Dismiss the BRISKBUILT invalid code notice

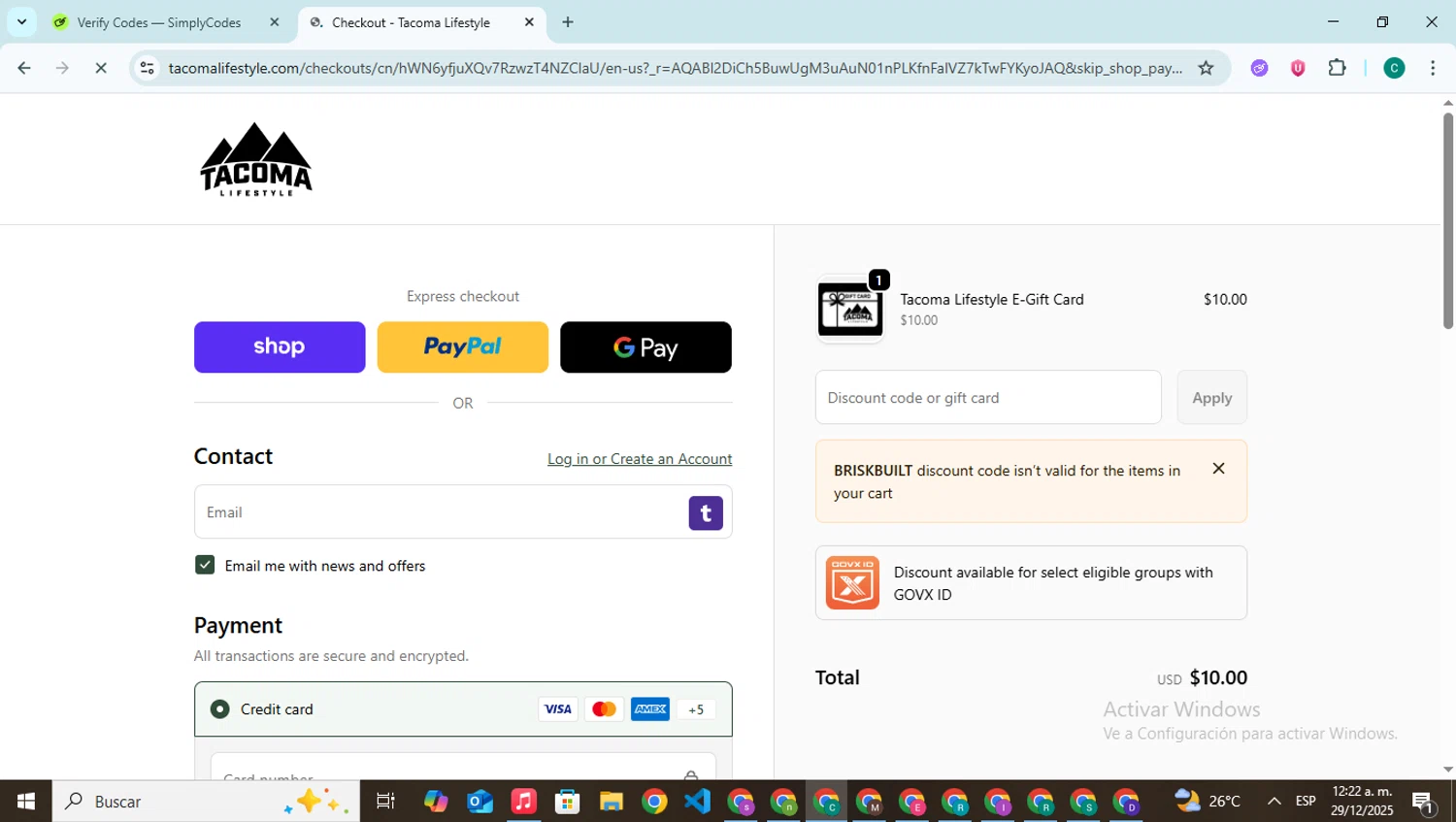[1219, 469]
